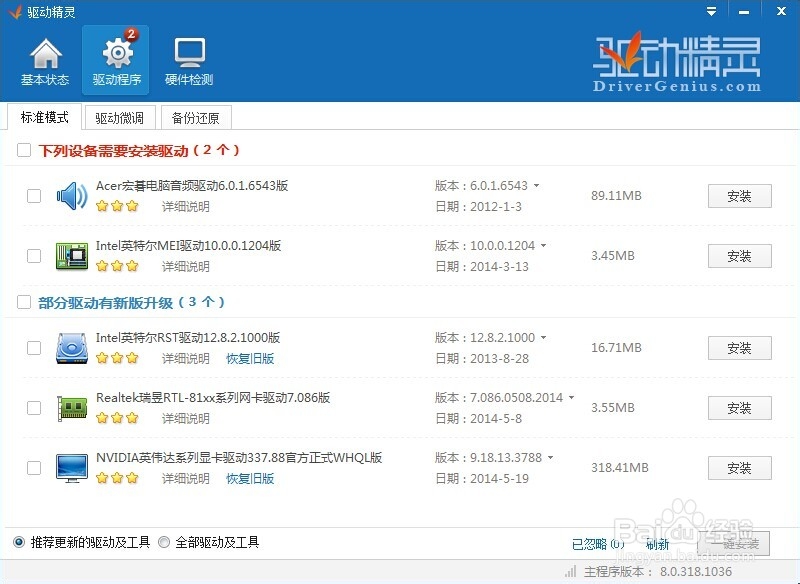The height and width of the screenshot is (584, 800).
Task: Check all drivers with new version upgrades
Action: pyautogui.click(x=24, y=302)
